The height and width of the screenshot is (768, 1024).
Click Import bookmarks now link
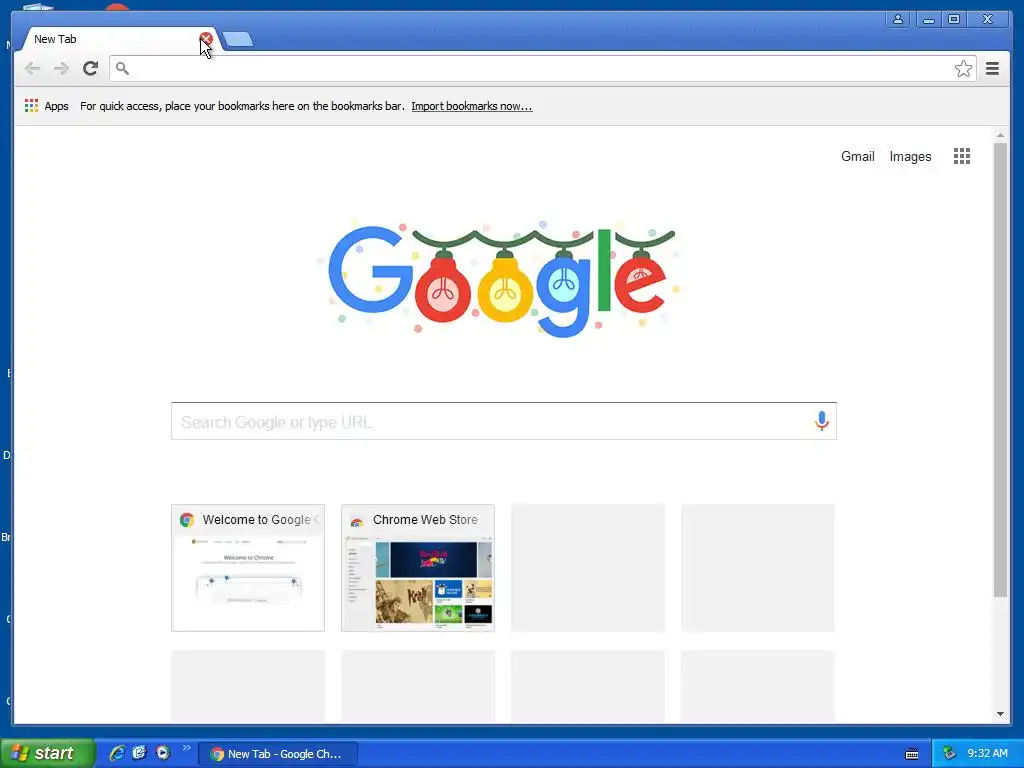point(472,106)
